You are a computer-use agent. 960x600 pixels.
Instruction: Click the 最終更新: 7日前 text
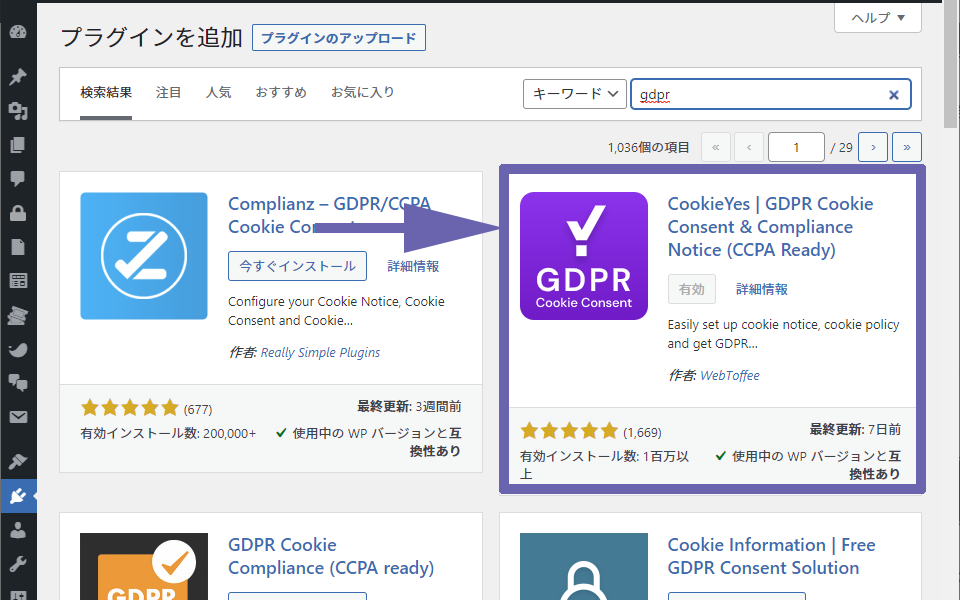pos(855,429)
